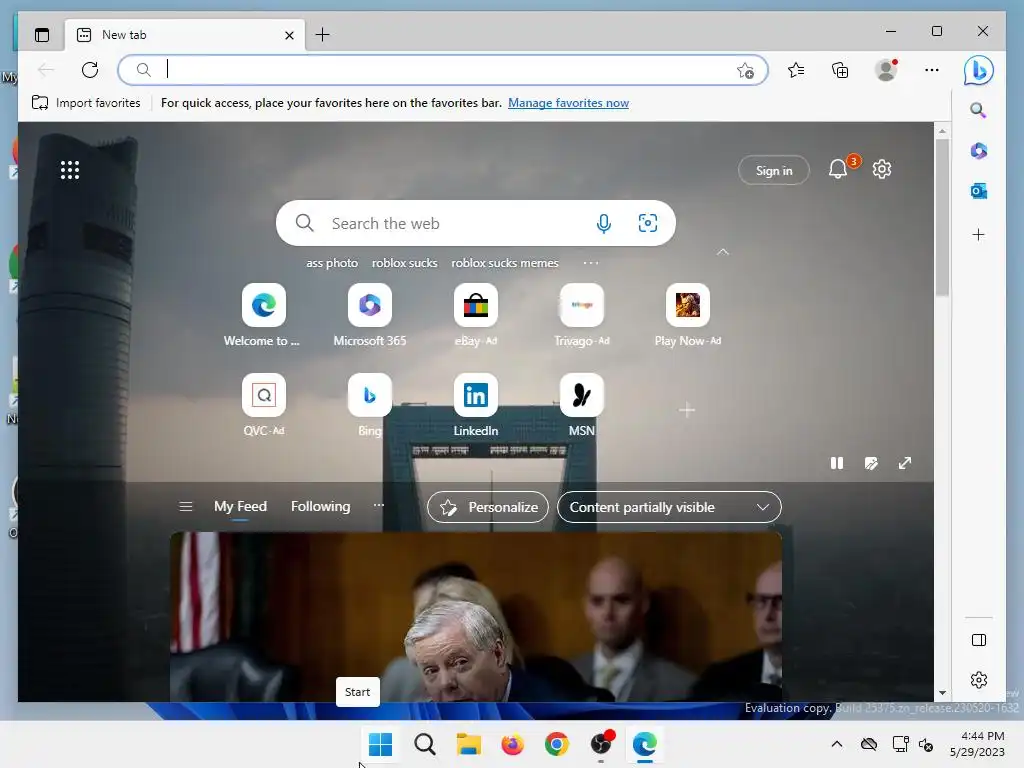
Task: Edit the background image icon
Action: coord(871,463)
